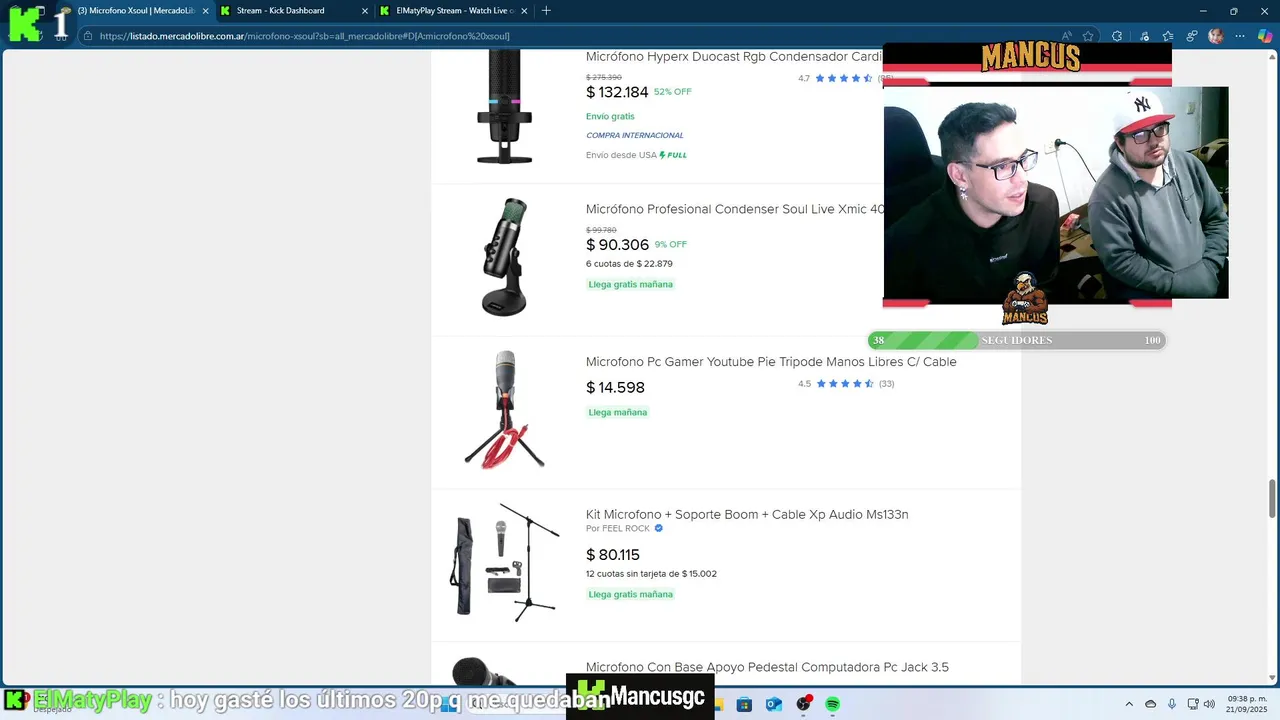This screenshot has height=720, width=1280.
Task: Open Micrófono Hyperx Duocast Rgb listing
Action: click(x=734, y=57)
